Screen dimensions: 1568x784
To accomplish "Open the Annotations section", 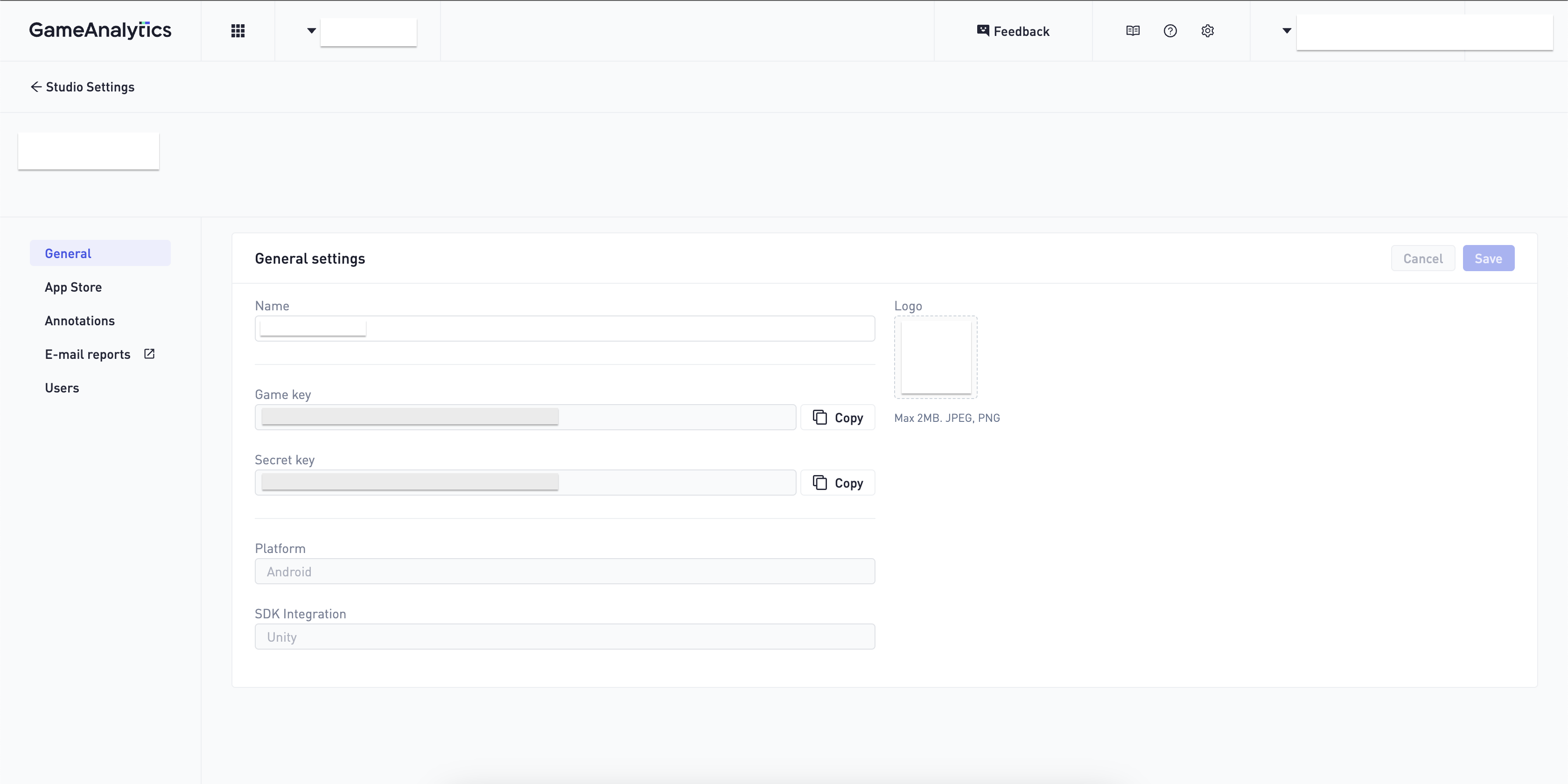I will click(80, 321).
